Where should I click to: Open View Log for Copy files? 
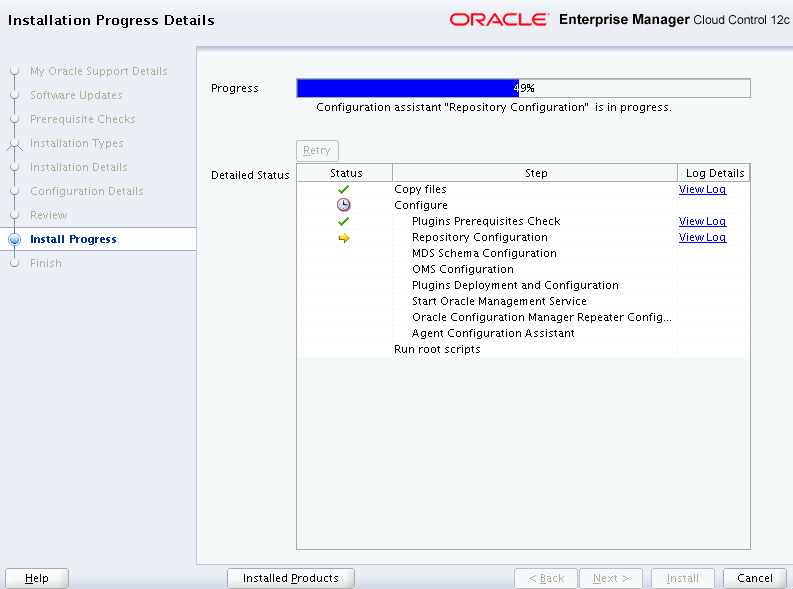coord(702,189)
